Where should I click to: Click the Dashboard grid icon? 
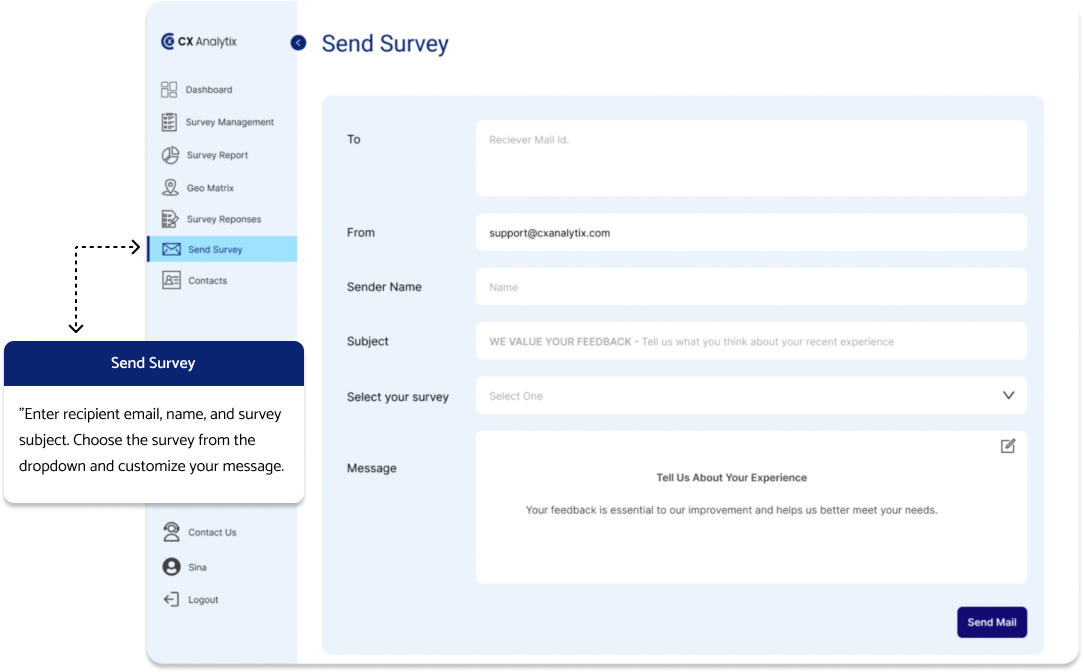click(x=169, y=89)
